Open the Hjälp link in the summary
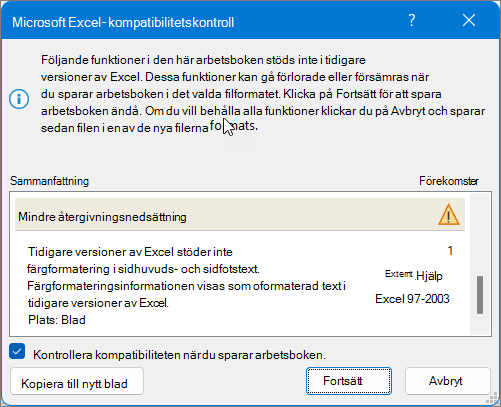This screenshot has height=407, width=501. 429,276
